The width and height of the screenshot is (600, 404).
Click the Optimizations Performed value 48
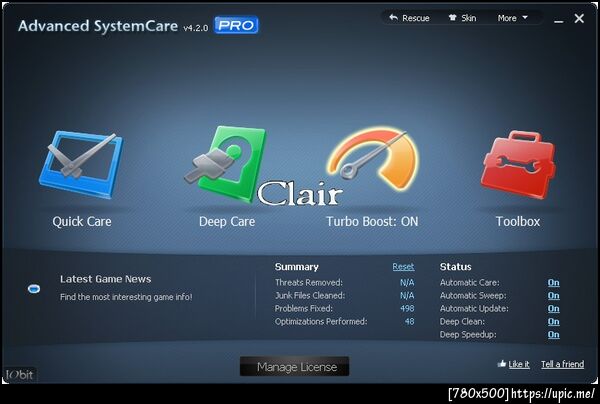(x=409, y=321)
